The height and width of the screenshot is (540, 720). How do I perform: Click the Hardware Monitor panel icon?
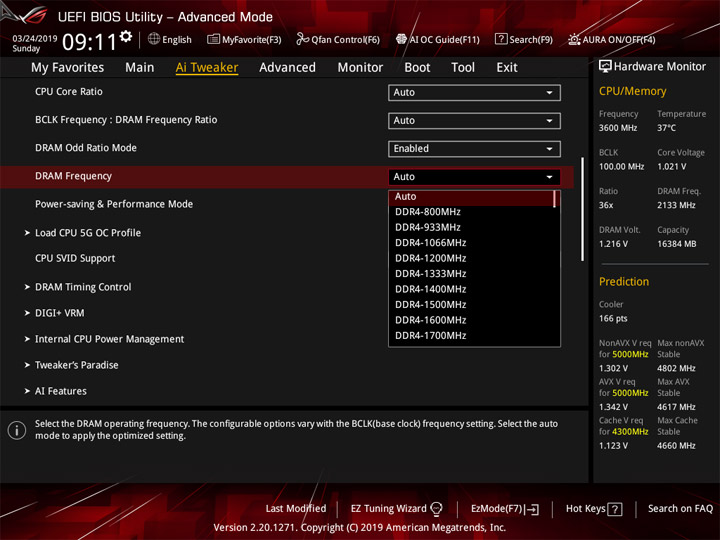click(605, 66)
